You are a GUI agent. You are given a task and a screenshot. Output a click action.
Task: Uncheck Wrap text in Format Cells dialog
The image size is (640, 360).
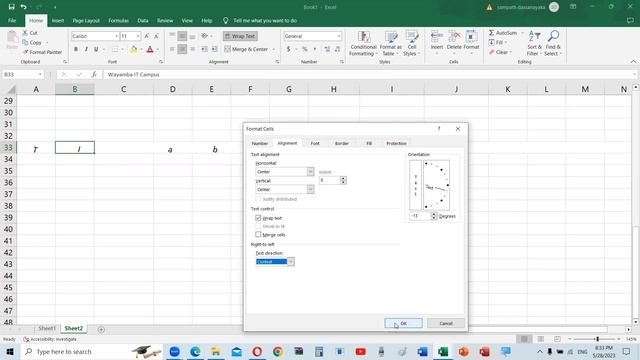[258, 218]
